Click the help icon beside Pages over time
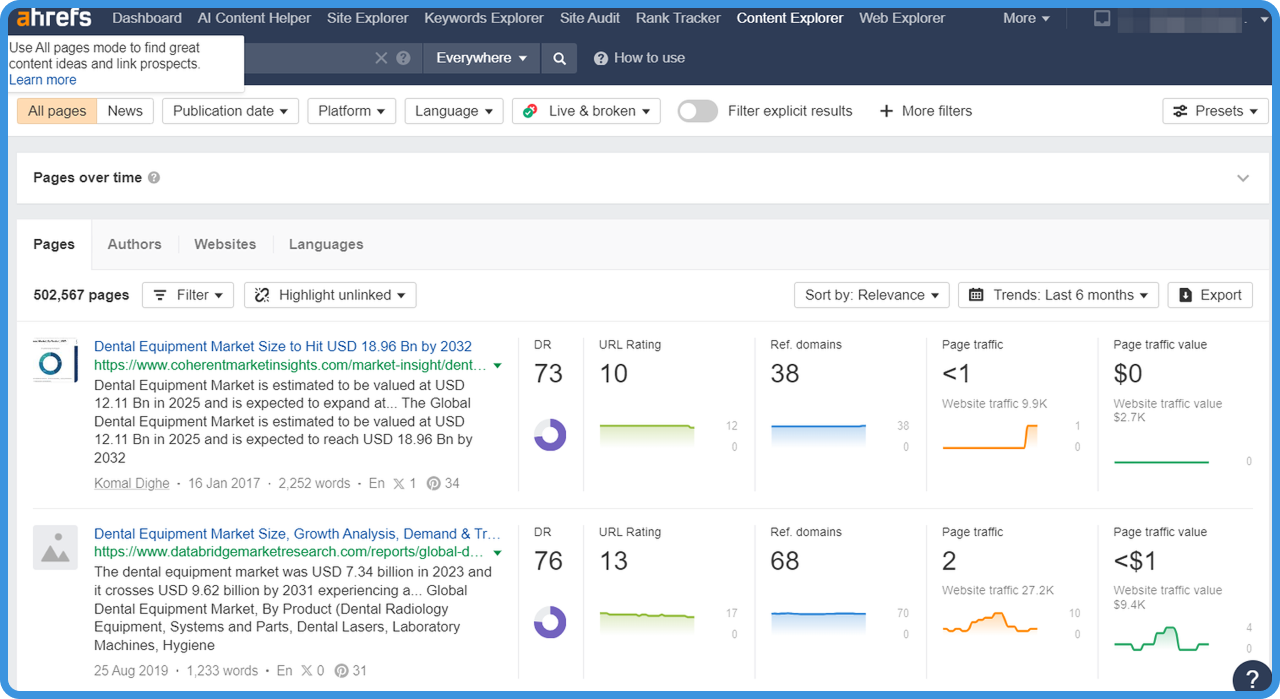1280x699 pixels. [x=154, y=178]
